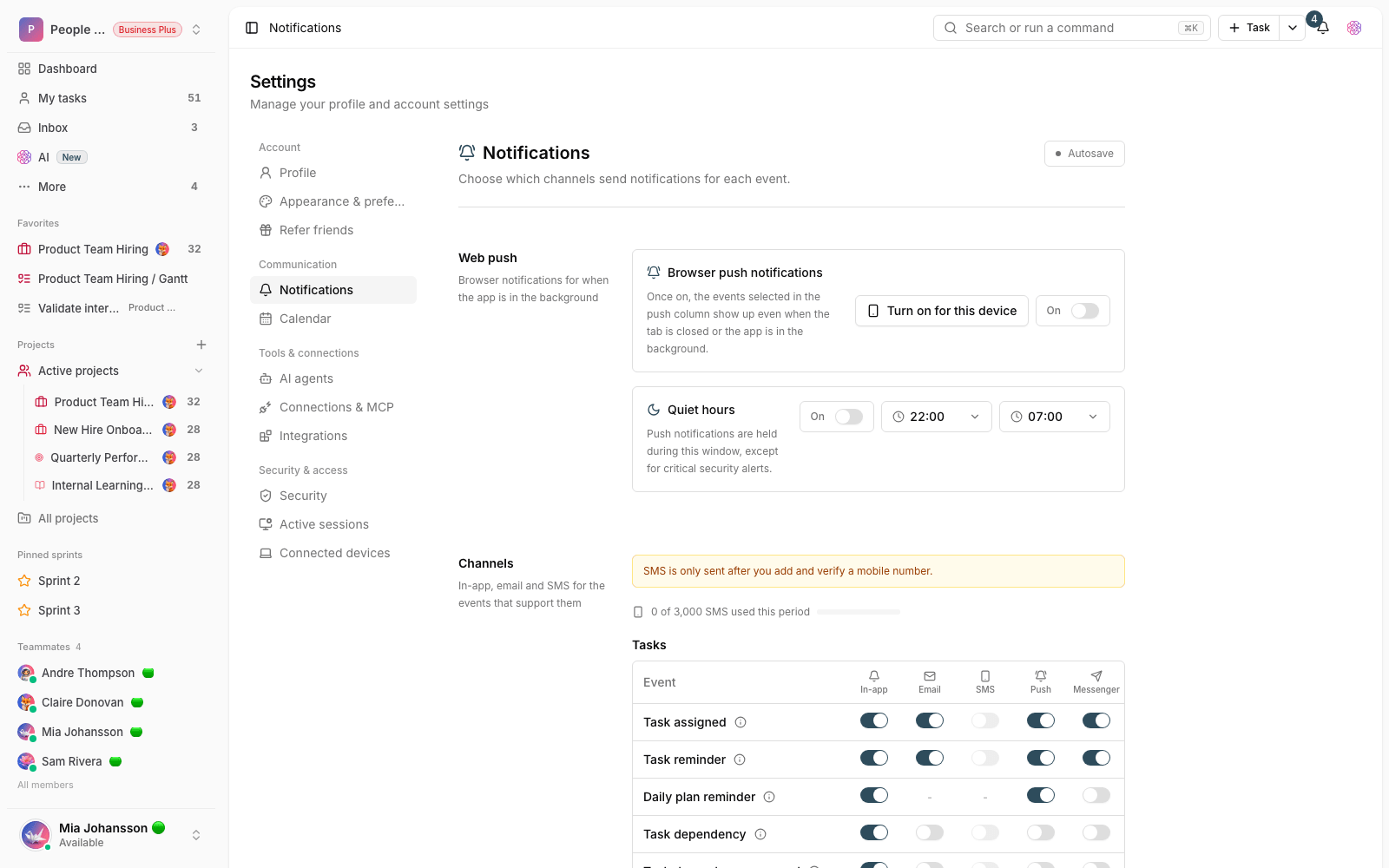
Task: Click info icon next to Task assigned
Action: pos(741,722)
